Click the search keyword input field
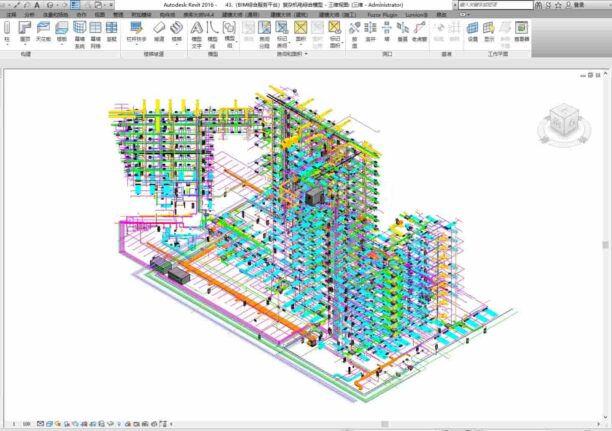This screenshot has width=612, height=431. click(x=496, y=5)
